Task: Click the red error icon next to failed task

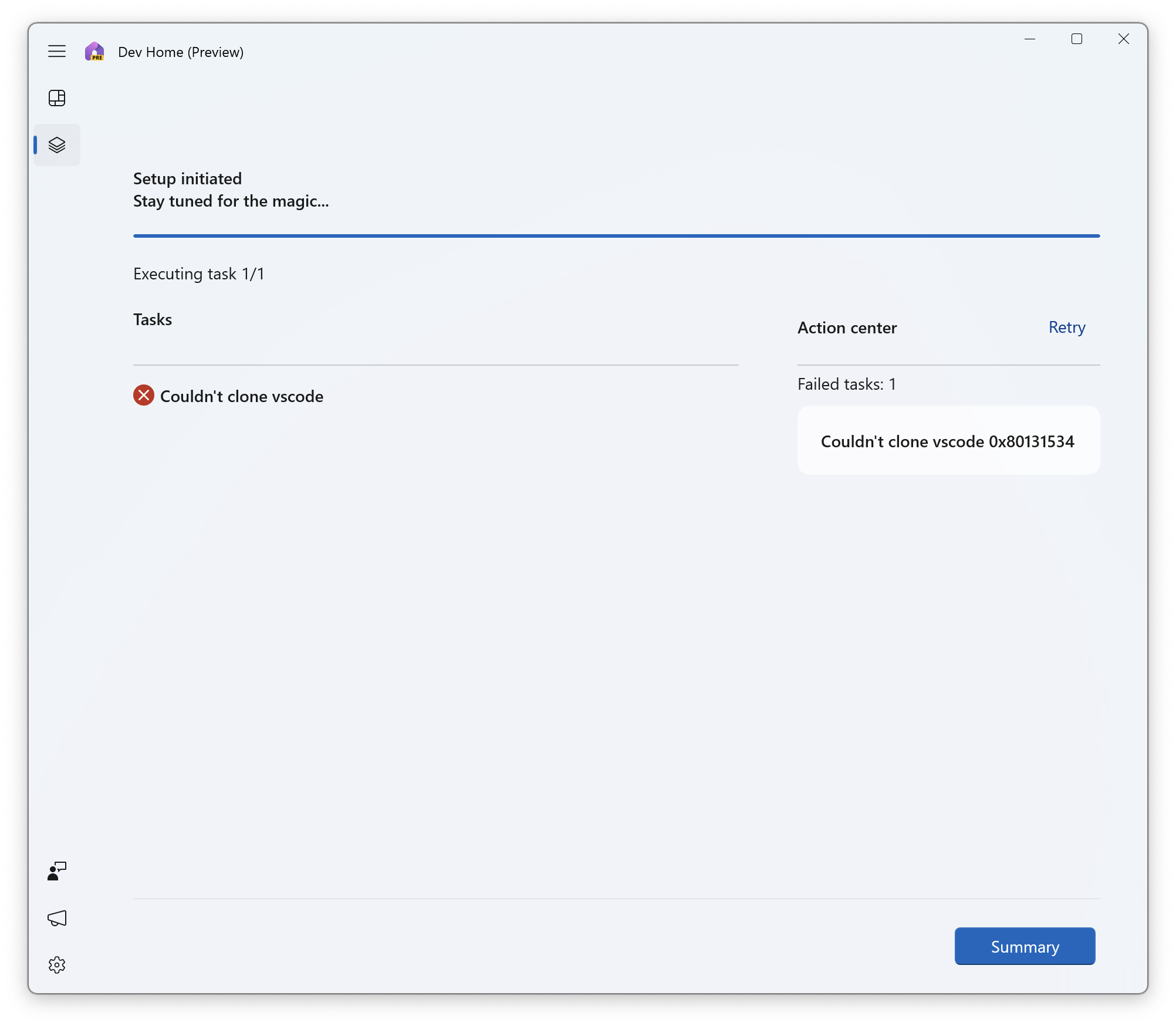Action: tap(144, 396)
